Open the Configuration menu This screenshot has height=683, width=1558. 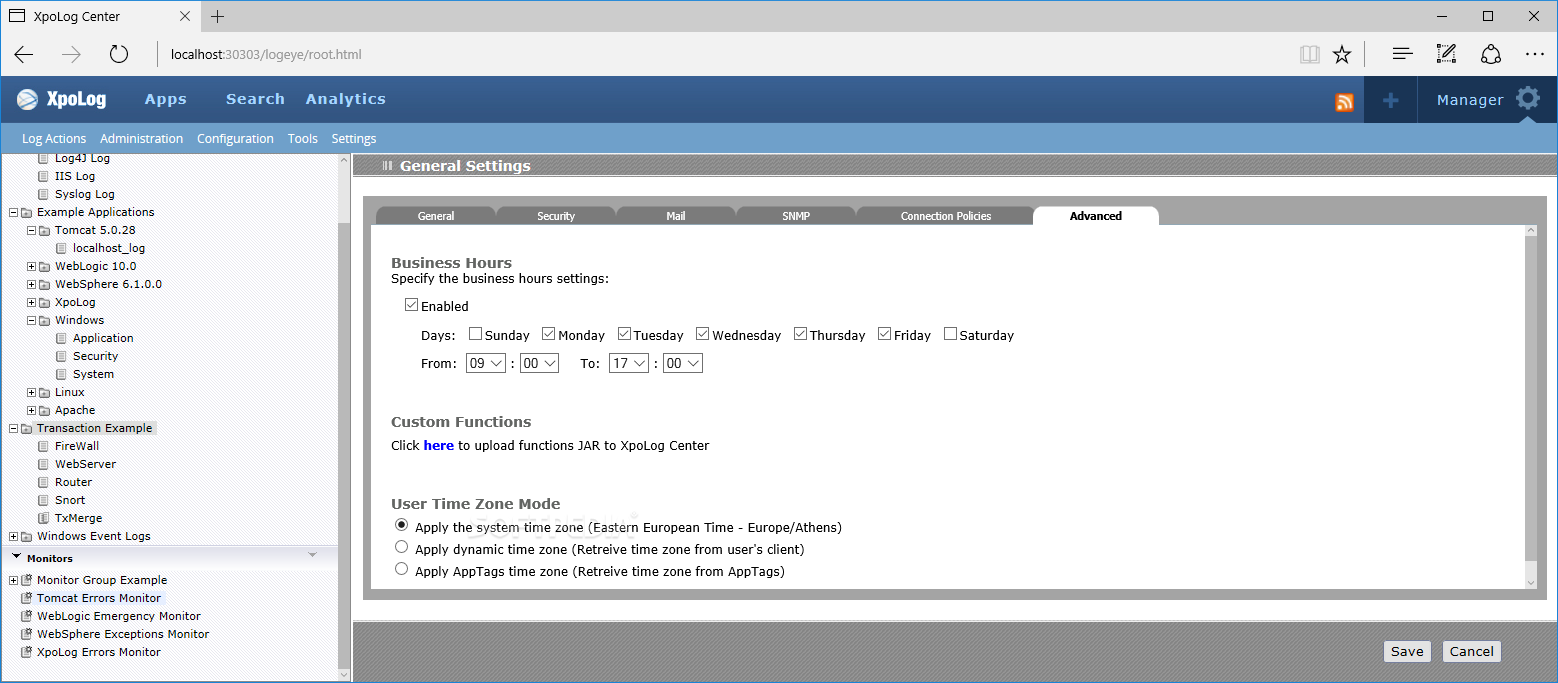pyautogui.click(x=235, y=139)
